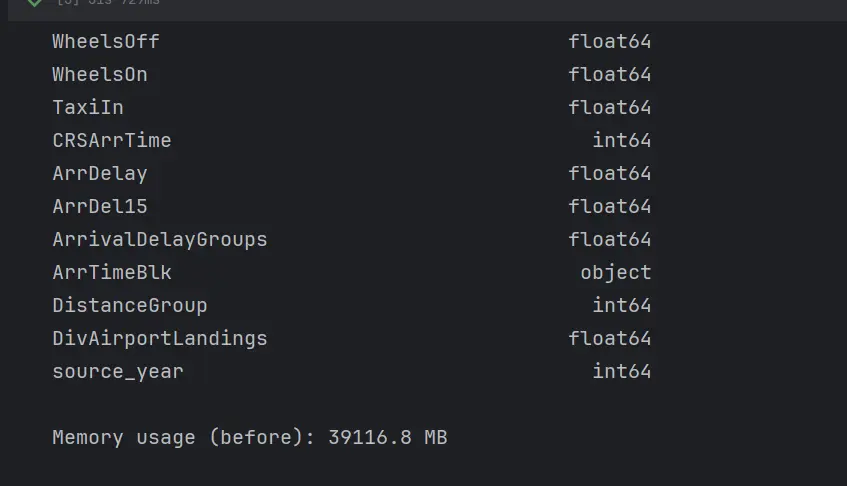847x486 pixels.
Task: Click the int64 dtype beside source_year
Action: pyautogui.click(x=622, y=371)
